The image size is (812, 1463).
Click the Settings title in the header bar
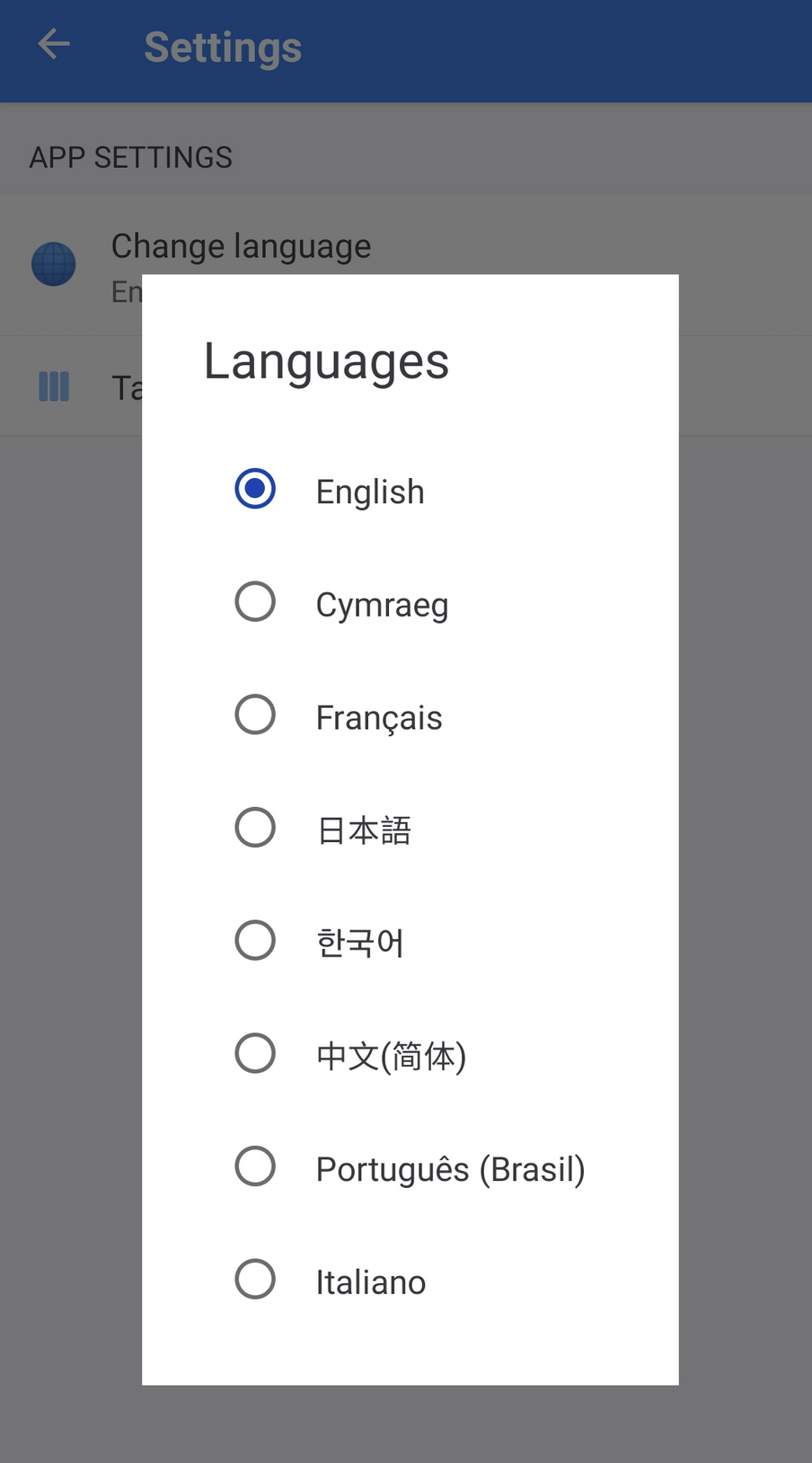coord(223,48)
